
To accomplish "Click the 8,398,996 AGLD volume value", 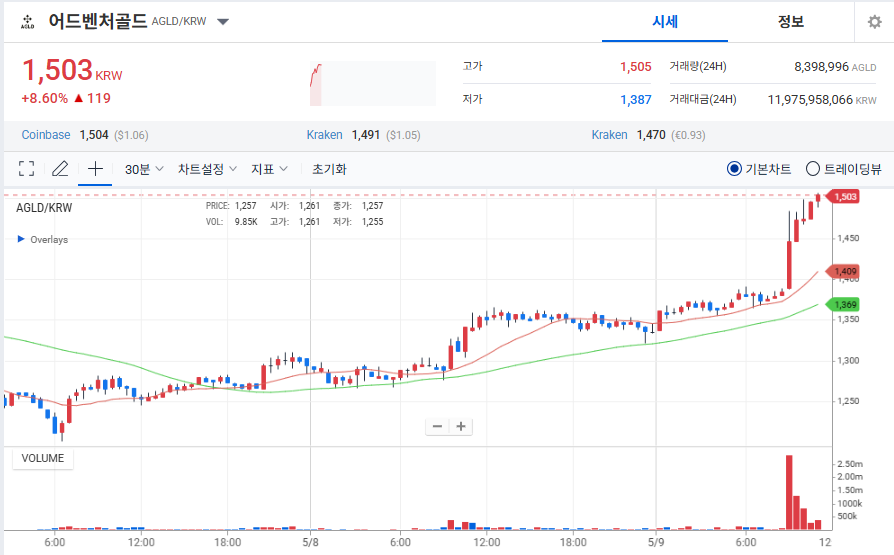I will click(x=835, y=67).
